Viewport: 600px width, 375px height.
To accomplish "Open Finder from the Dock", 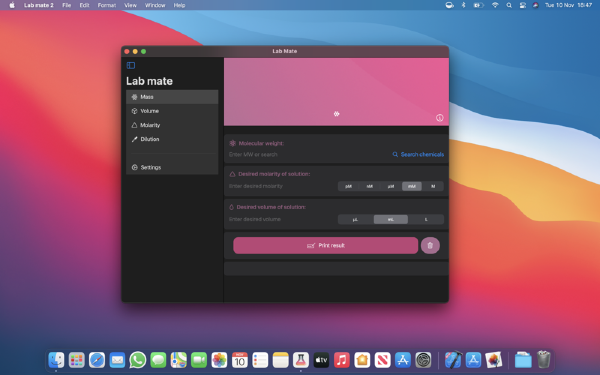I will coord(56,360).
